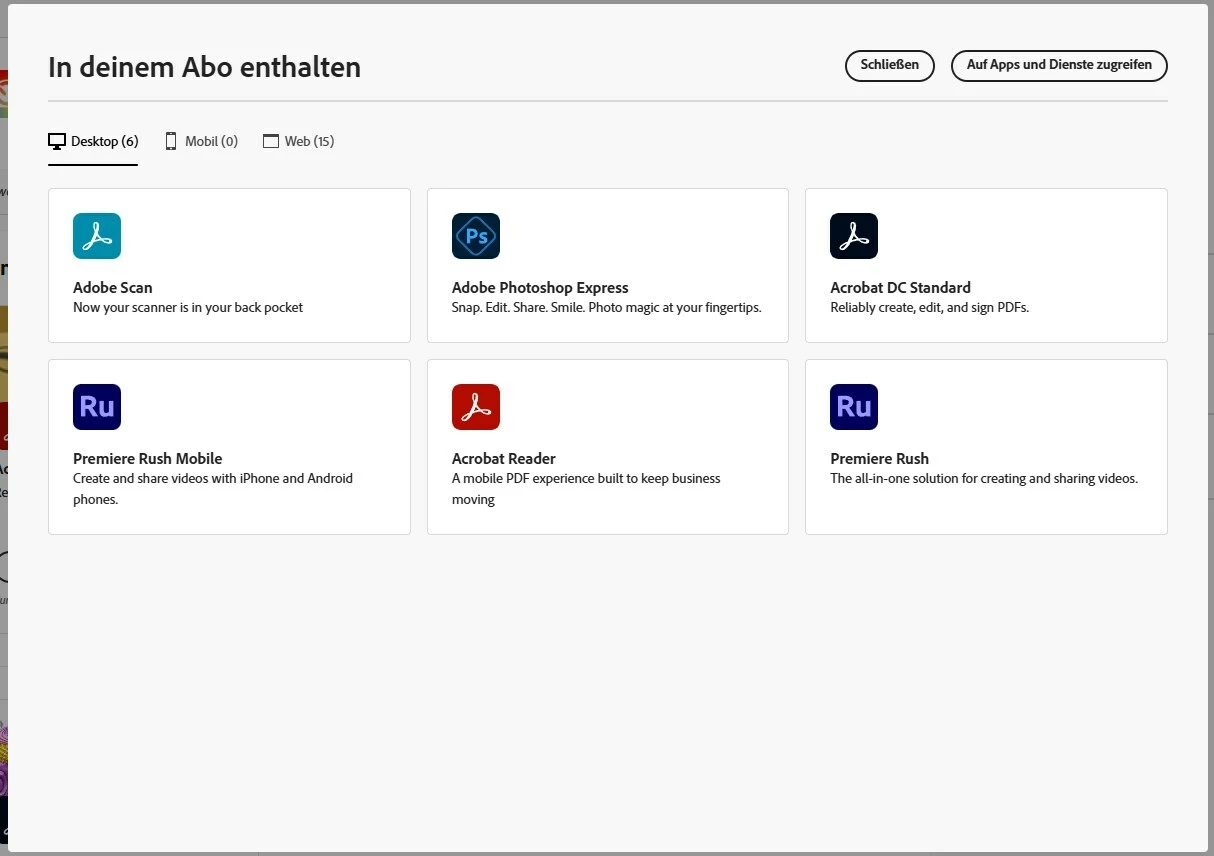
Task: Click 'Now your scanner is in your back pocket'
Action: tap(188, 308)
